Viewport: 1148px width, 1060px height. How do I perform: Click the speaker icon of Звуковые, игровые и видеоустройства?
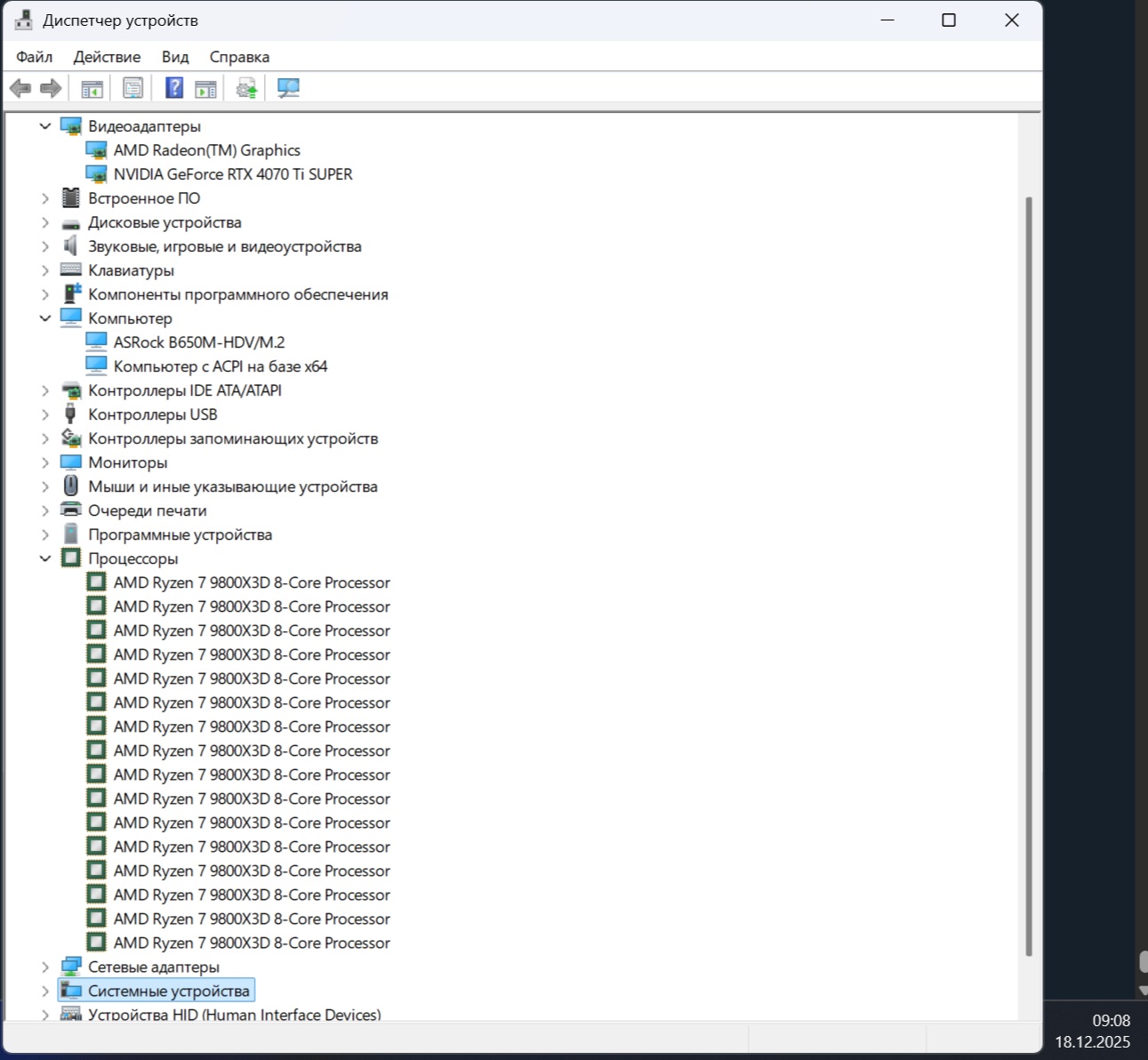(x=71, y=246)
